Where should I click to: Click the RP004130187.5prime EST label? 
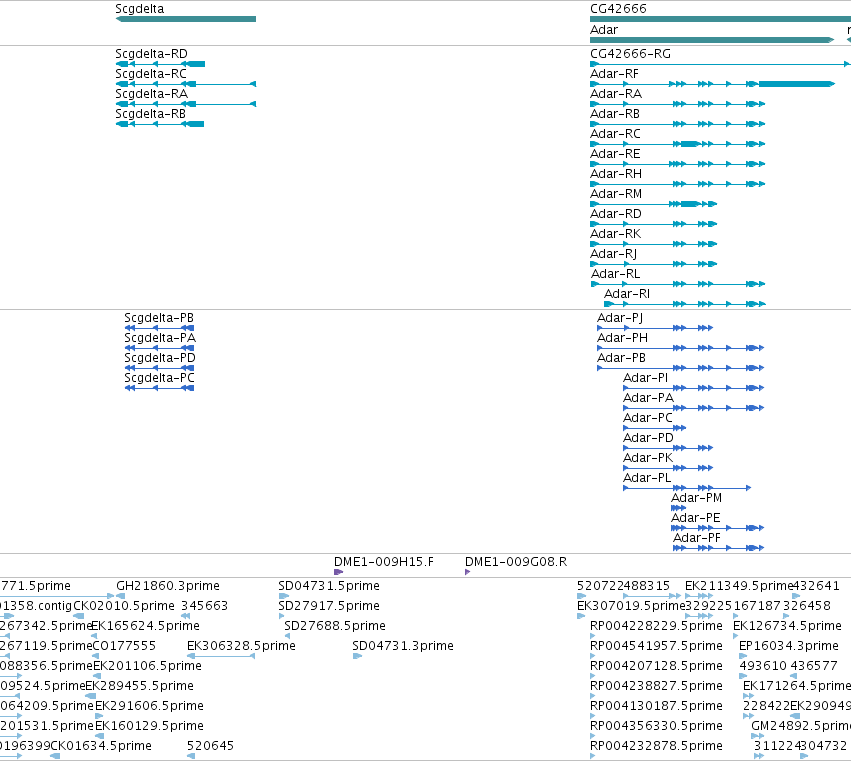656,707
